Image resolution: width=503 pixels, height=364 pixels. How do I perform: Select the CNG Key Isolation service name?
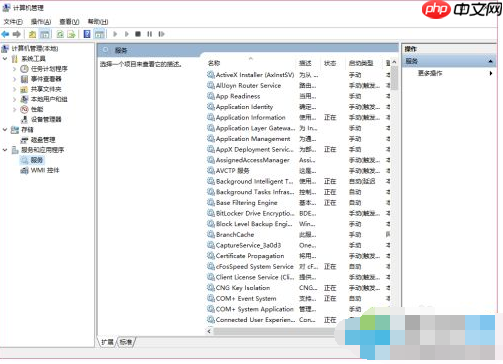(x=243, y=288)
